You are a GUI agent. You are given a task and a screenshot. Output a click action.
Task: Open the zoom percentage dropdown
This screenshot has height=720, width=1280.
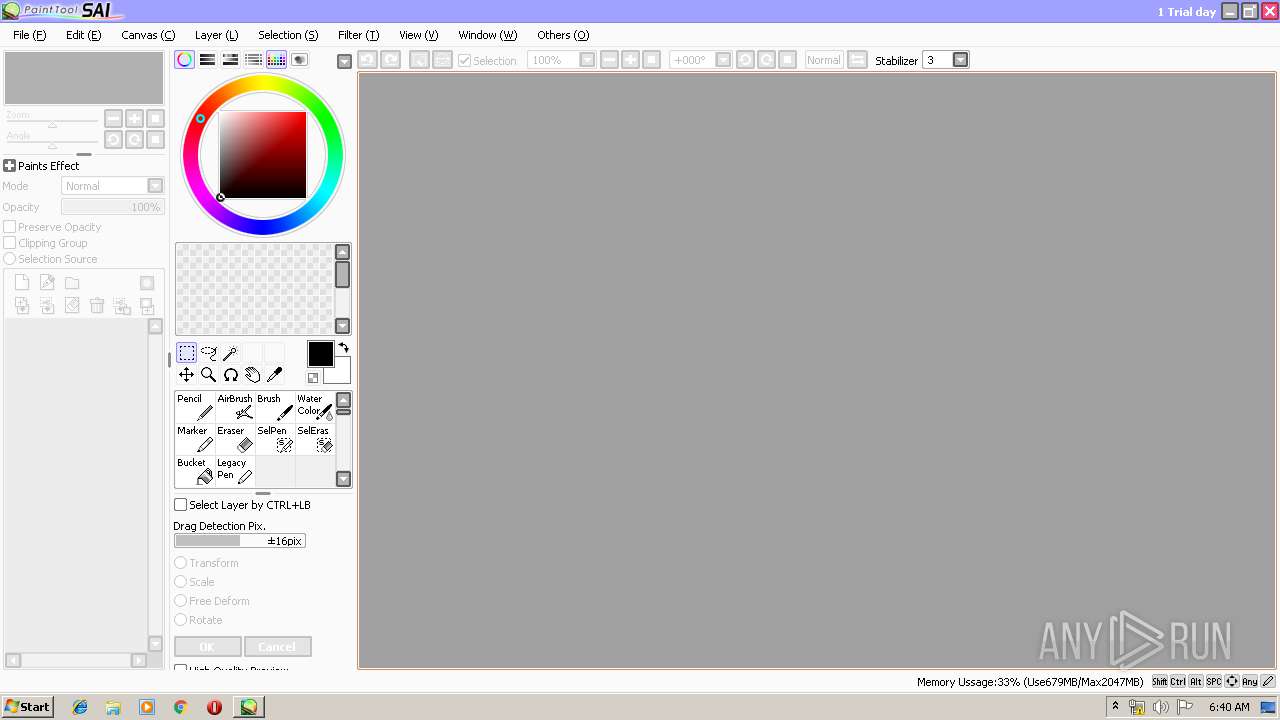point(587,60)
